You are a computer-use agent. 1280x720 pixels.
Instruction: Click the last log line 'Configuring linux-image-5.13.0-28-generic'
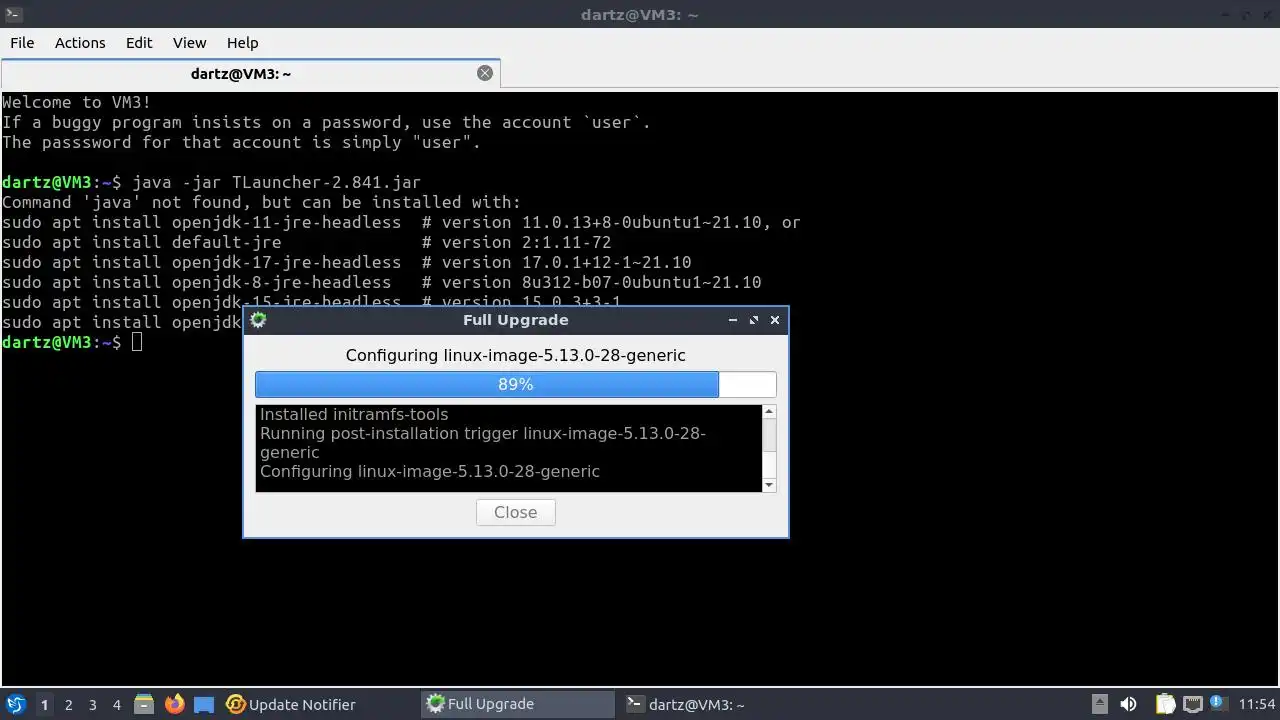click(430, 471)
